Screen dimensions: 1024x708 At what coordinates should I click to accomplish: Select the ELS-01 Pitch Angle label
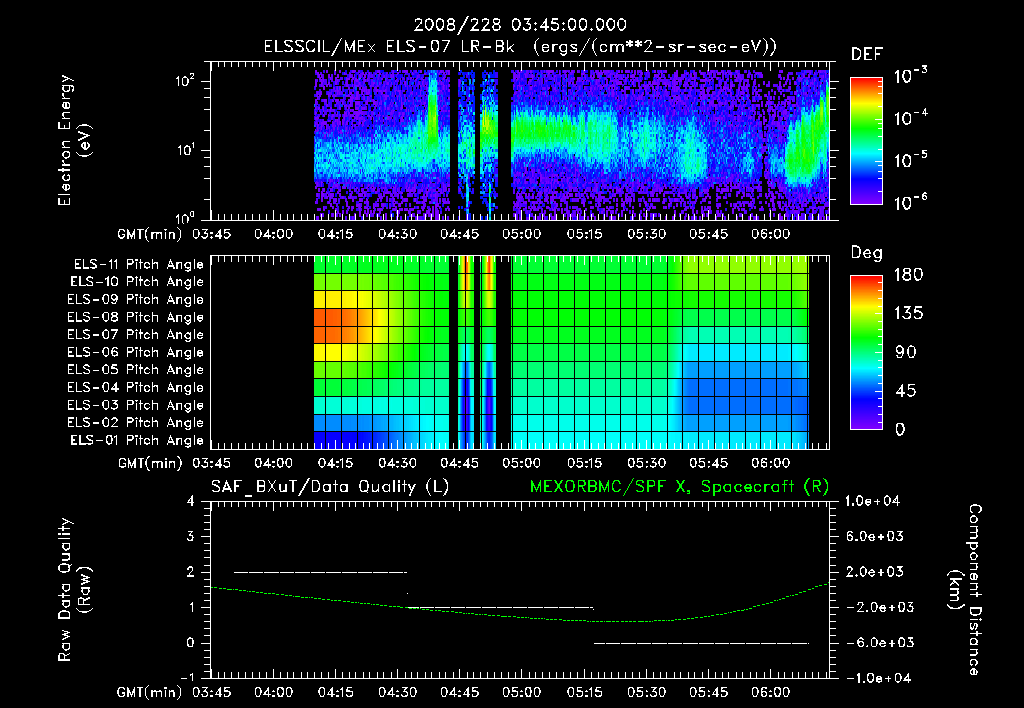tap(137, 440)
